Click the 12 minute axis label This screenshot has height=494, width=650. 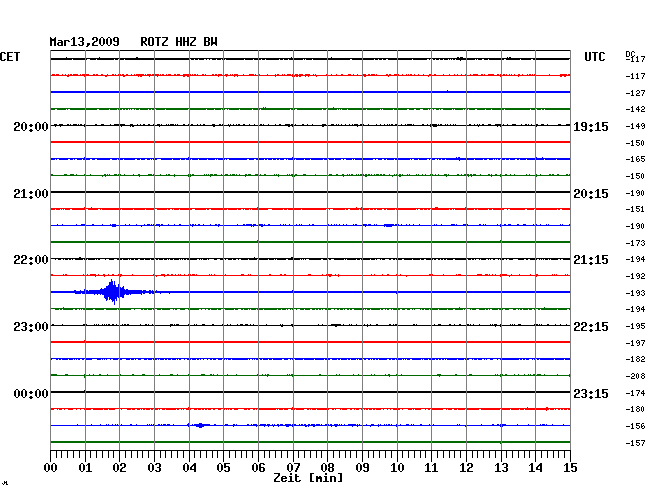pyautogui.click(x=466, y=467)
